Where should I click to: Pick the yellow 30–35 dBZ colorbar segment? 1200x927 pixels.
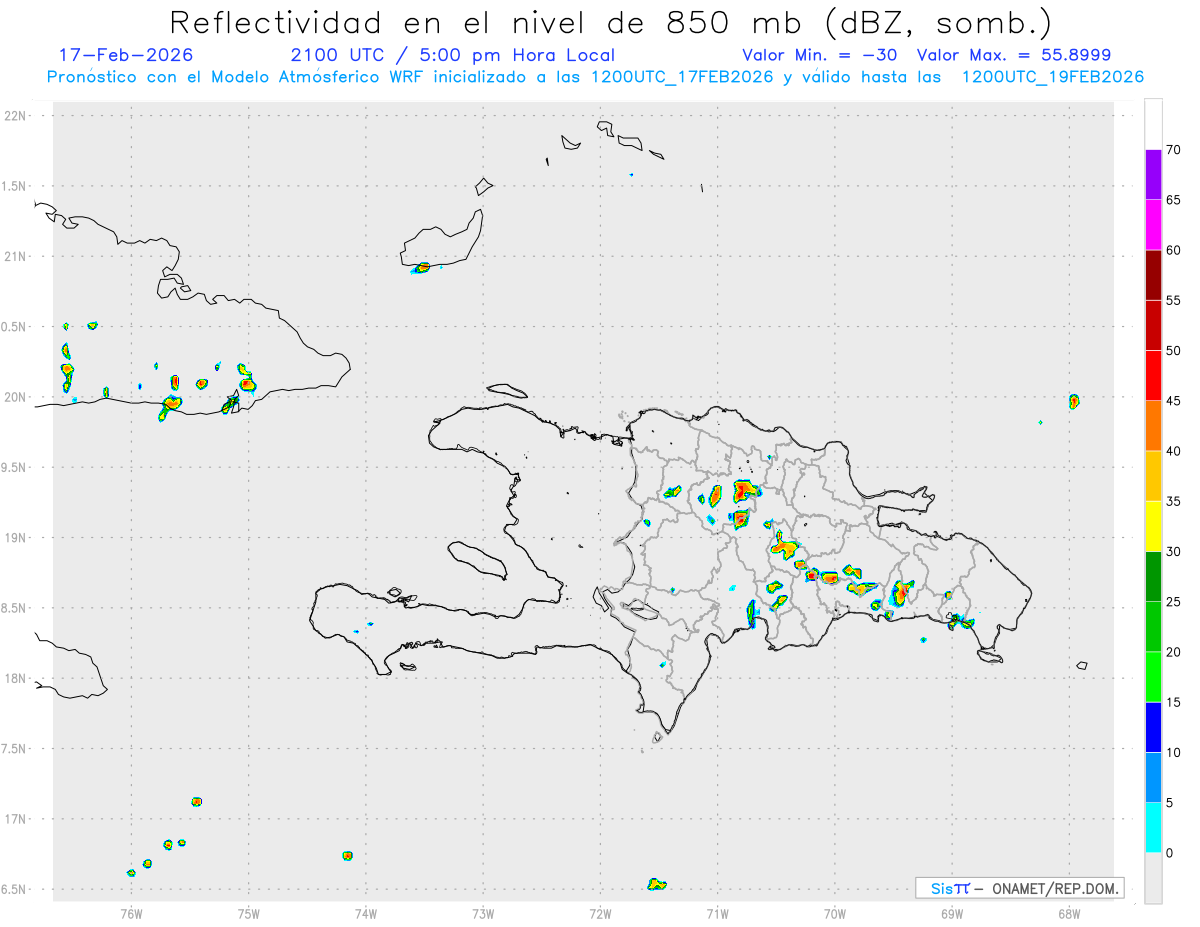pyautogui.click(x=1153, y=526)
